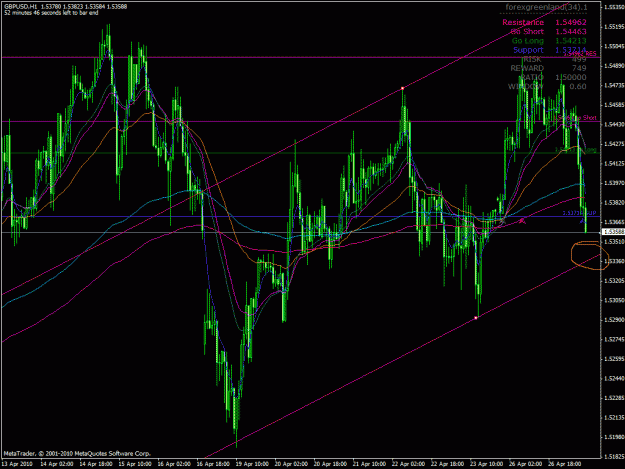Click the 21 Apr 10:00 time label
This screenshot has height=469, width=625.
[x=369, y=464]
